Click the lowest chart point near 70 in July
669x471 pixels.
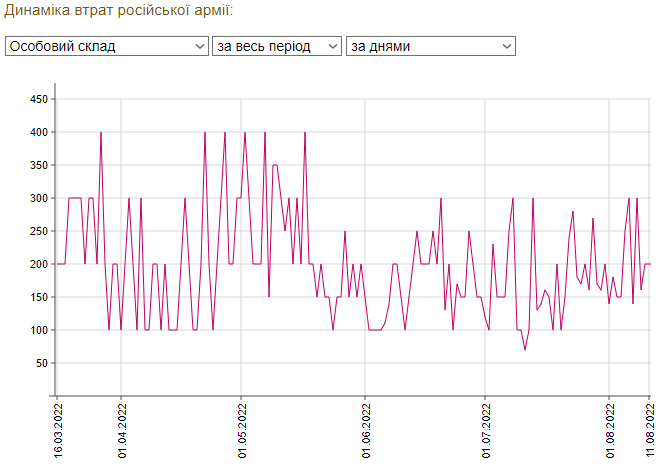click(525, 349)
